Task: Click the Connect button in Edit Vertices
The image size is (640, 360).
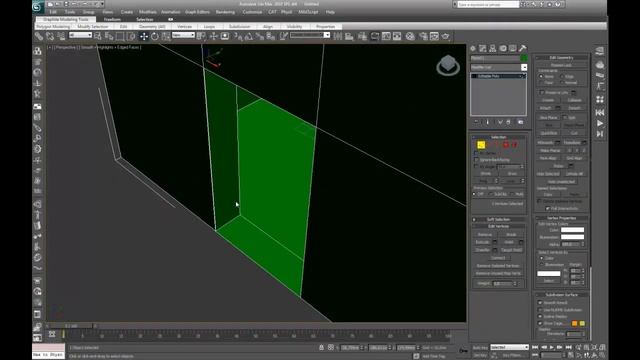Action: (498, 258)
